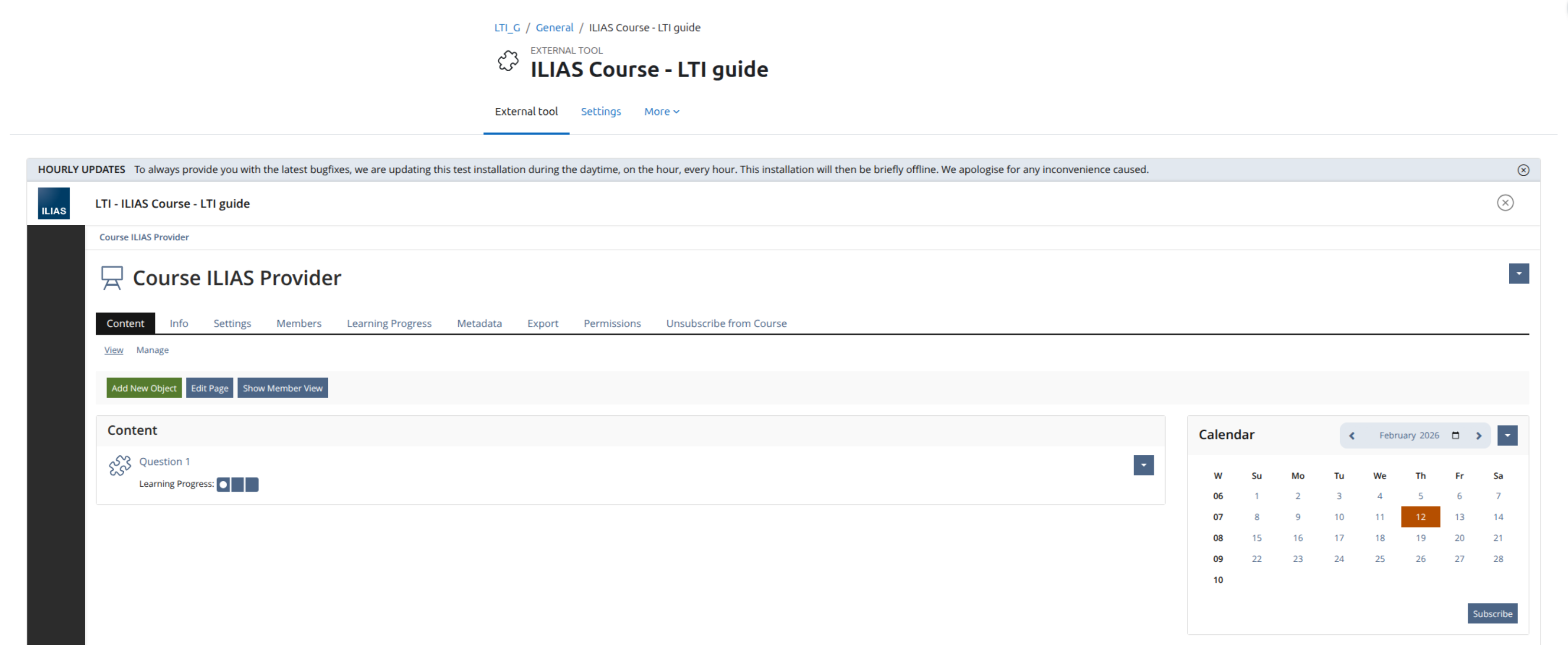
Task: Follow the LTI_G breadcrumb link
Action: click(507, 28)
